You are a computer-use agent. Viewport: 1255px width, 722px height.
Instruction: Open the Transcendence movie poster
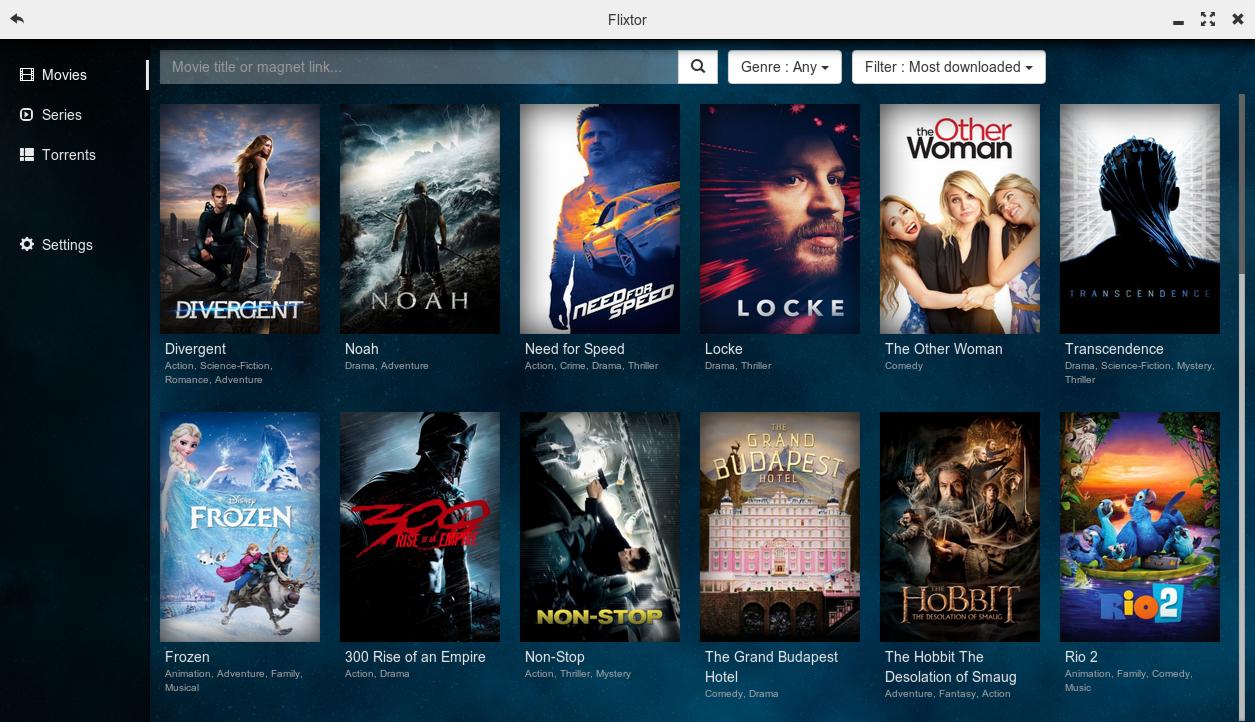click(x=1140, y=219)
